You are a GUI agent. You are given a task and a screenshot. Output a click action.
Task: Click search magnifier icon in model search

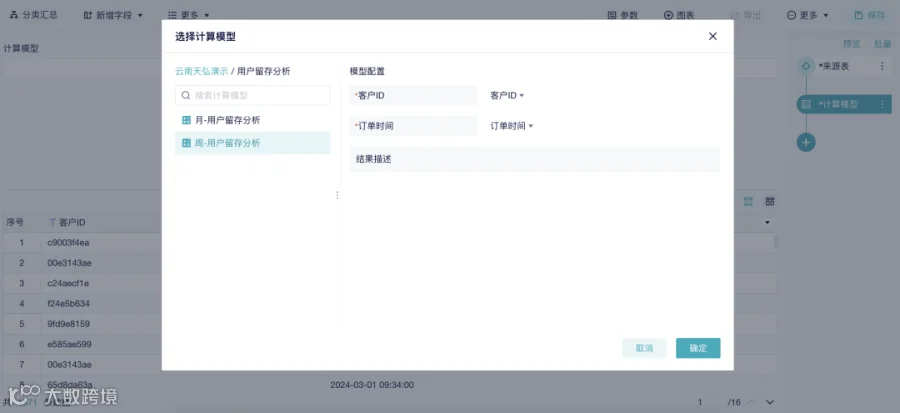(x=185, y=95)
